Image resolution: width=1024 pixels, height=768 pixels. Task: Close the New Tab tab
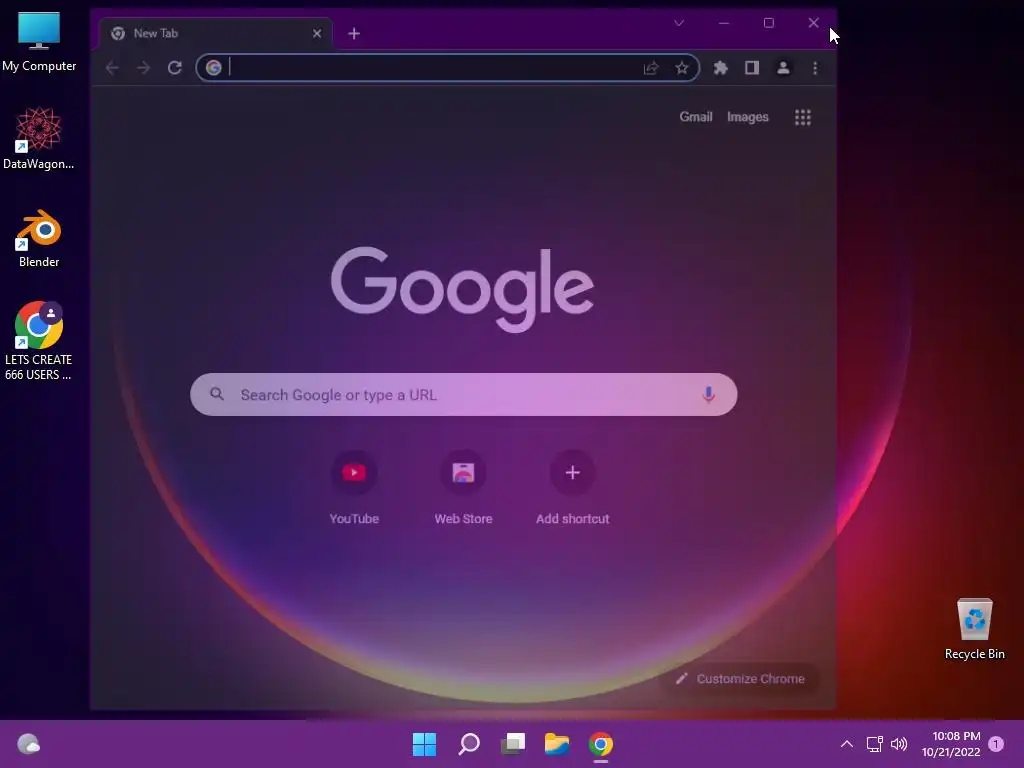click(317, 33)
